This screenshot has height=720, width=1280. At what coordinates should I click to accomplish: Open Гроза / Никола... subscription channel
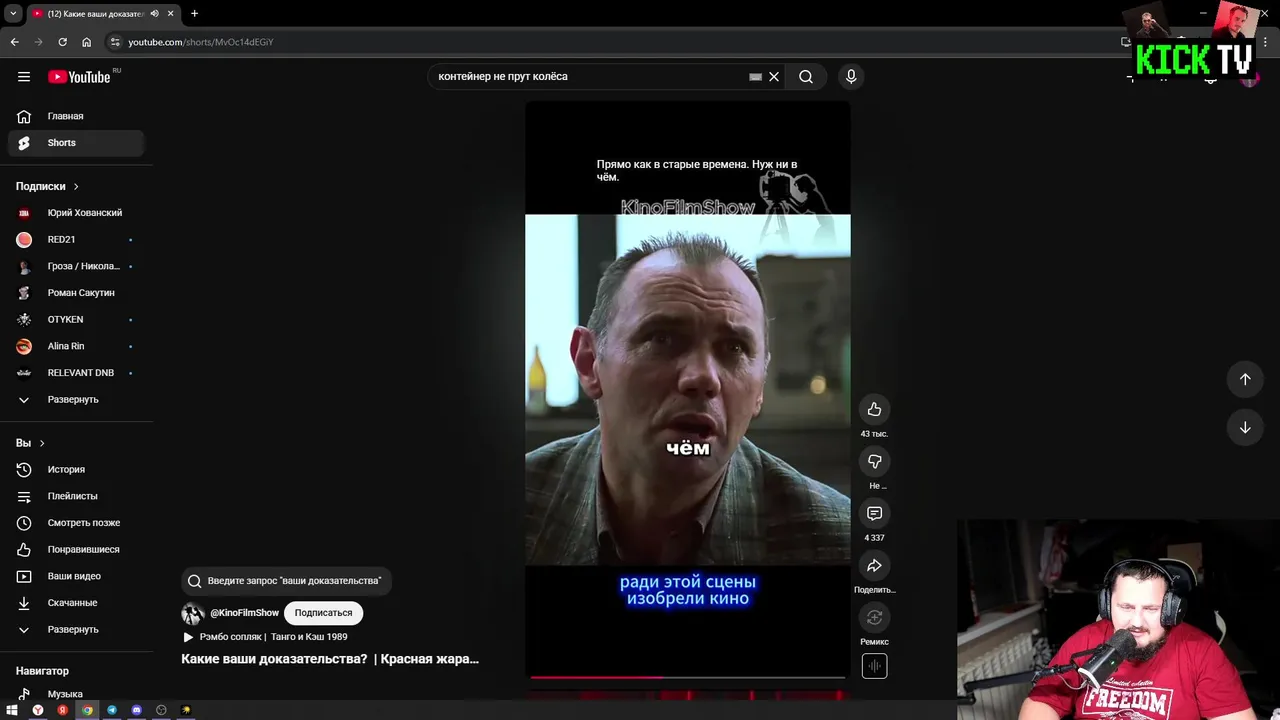(x=76, y=266)
